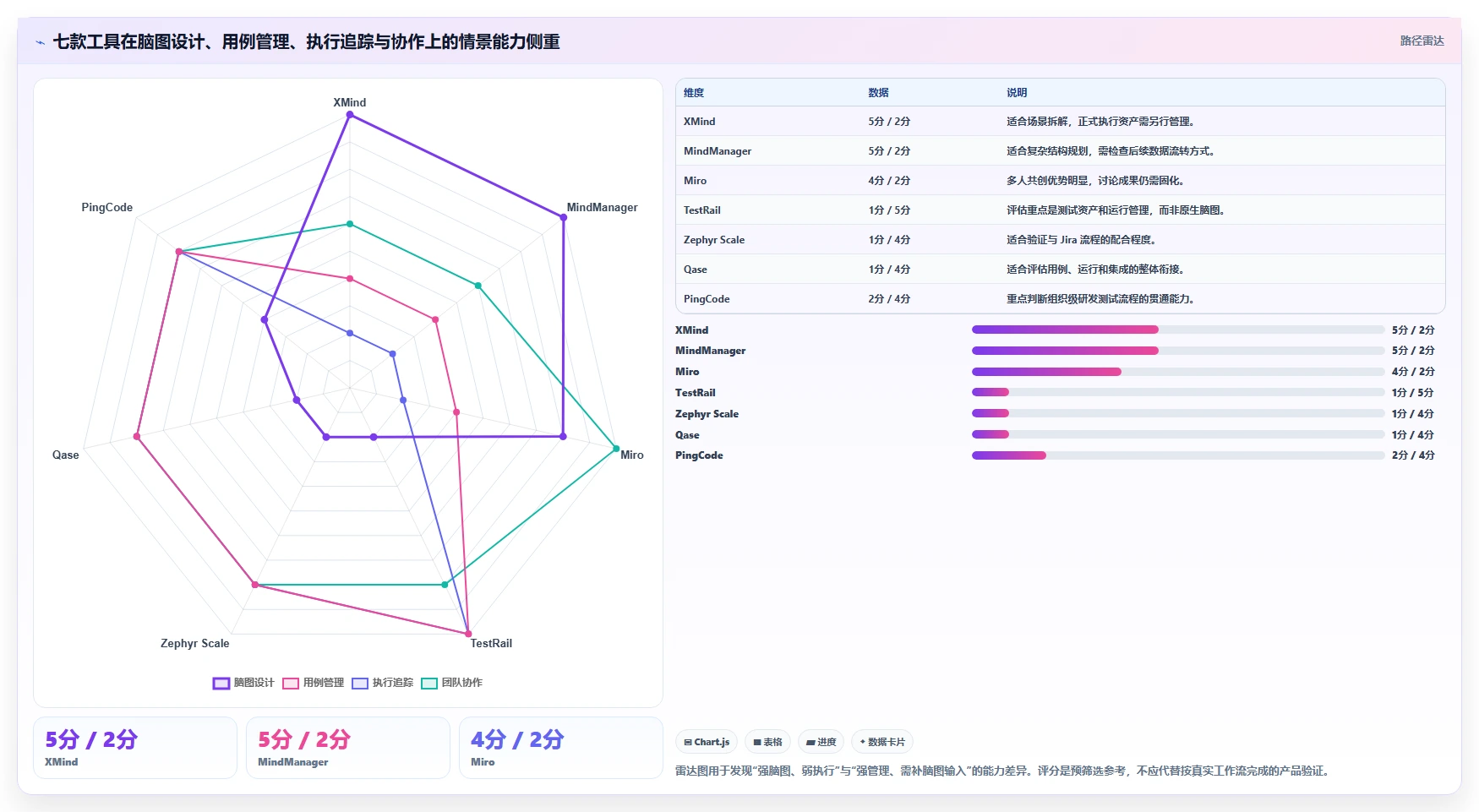Click the TestRail axis label on radar
1479x812 pixels.
point(491,643)
